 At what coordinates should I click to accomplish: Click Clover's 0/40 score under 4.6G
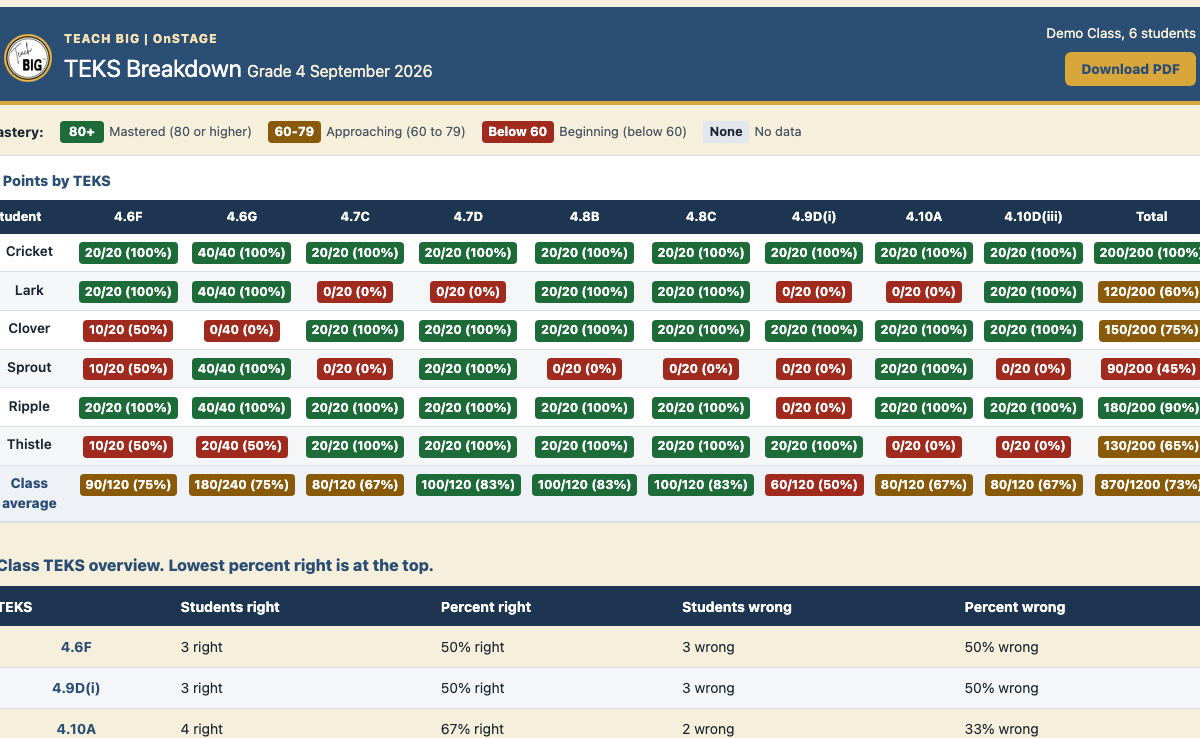click(x=241, y=330)
